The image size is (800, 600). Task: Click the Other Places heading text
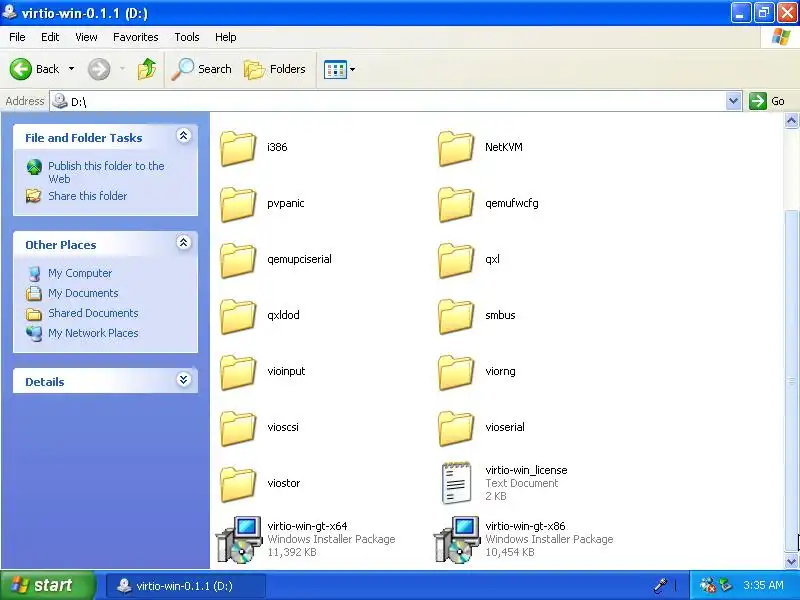click(61, 245)
